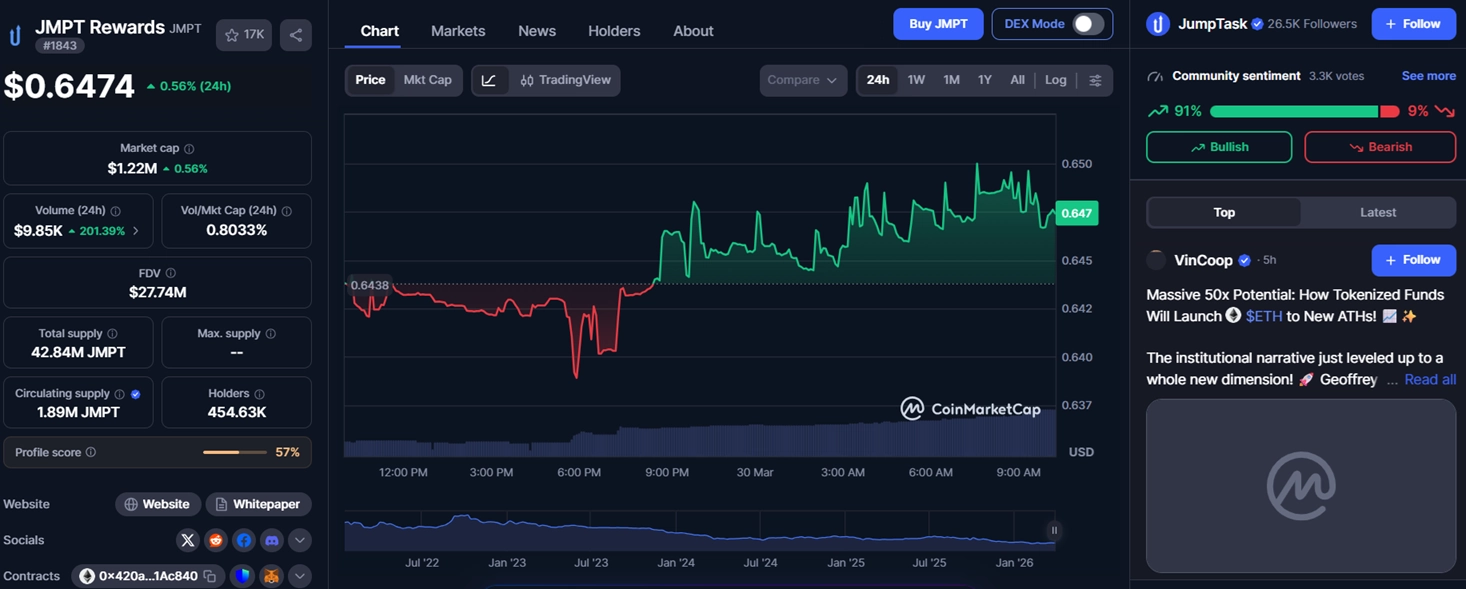The image size is (1466, 589).
Task: Click Volume (24h) info icon
Action: click(115, 211)
